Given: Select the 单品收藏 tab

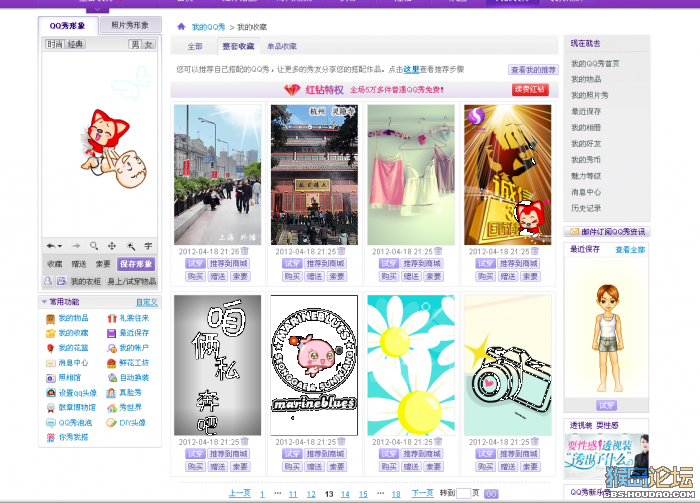Looking at the screenshot, I should coord(282,46).
